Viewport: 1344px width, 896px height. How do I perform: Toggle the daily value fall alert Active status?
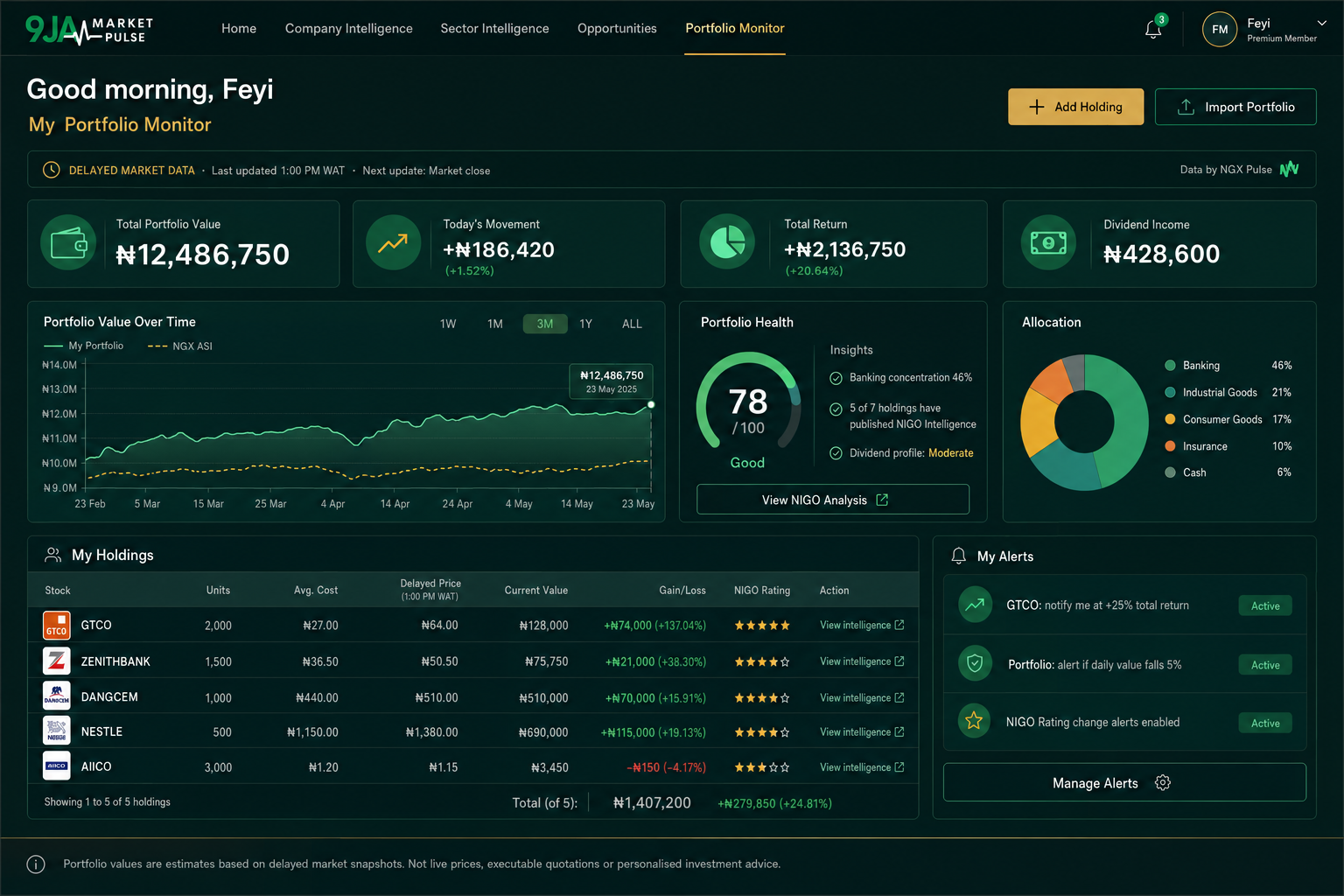[1265, 665]
